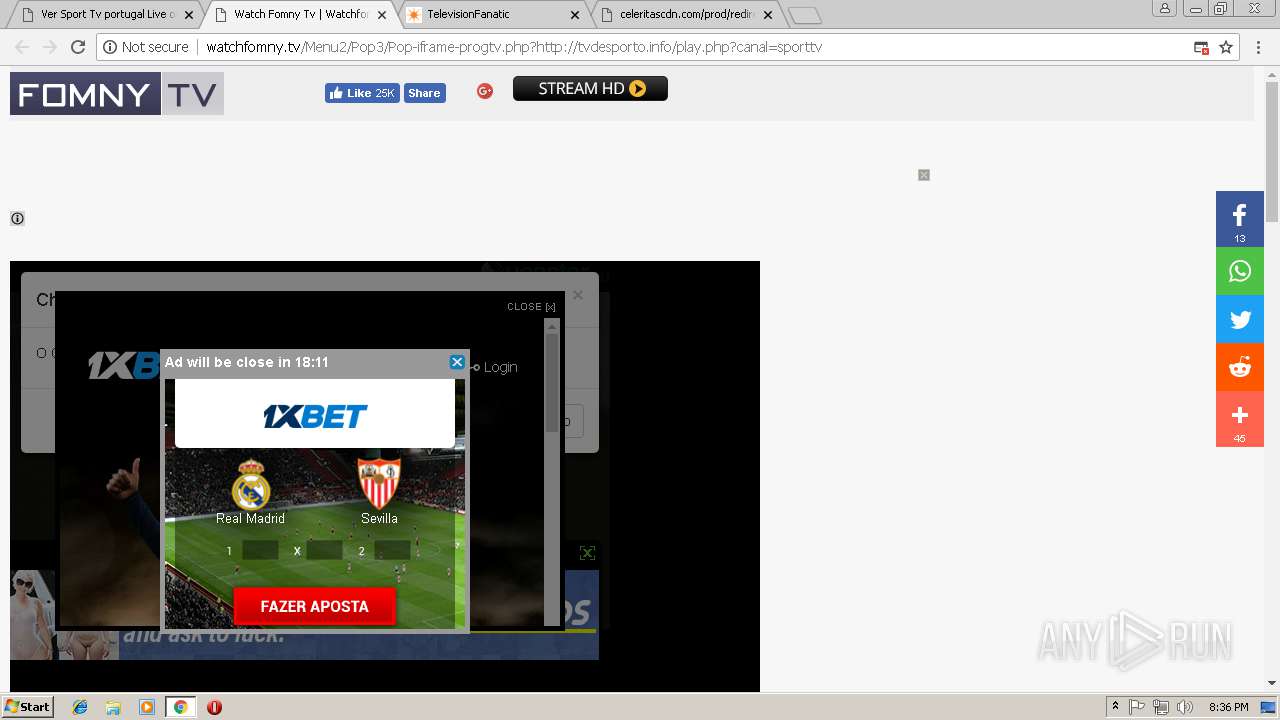1280x720 pixels.
Task: Close the grey dialog with X
Action: click(x=577, y=295)
